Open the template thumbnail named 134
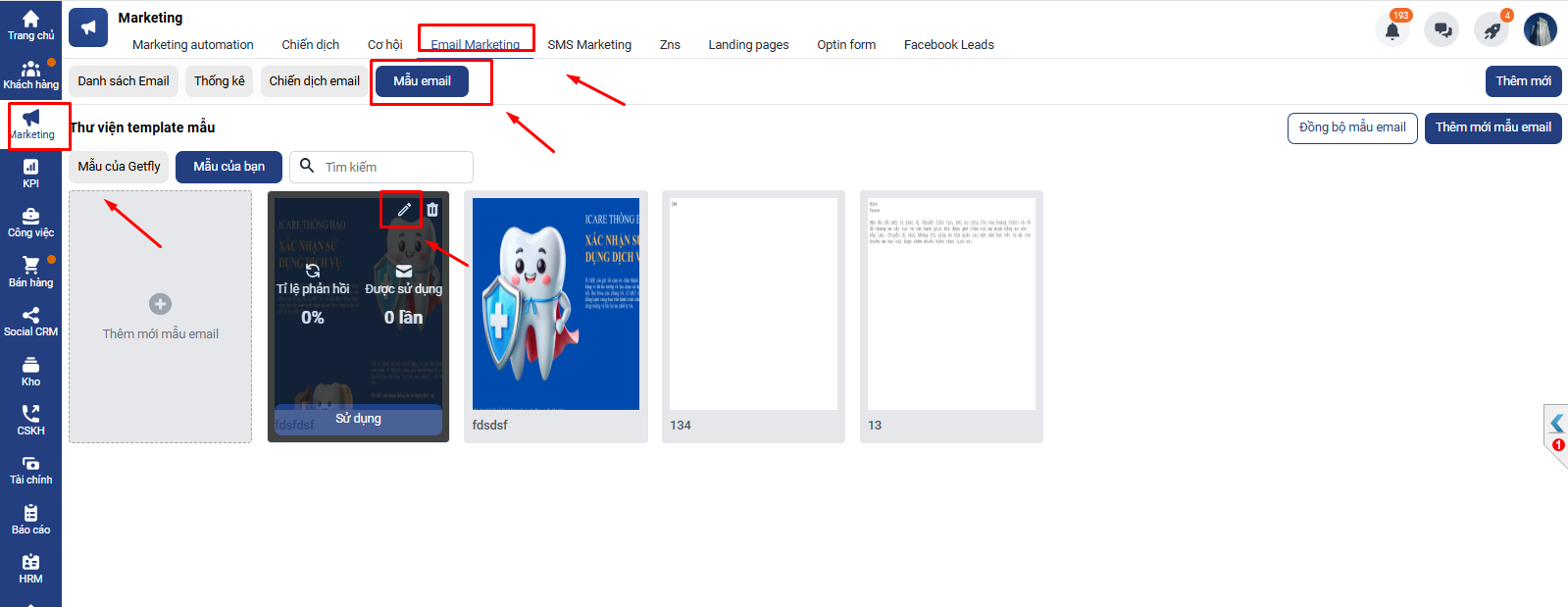This screenshot has height=607, width=1568. coord(753,304)
